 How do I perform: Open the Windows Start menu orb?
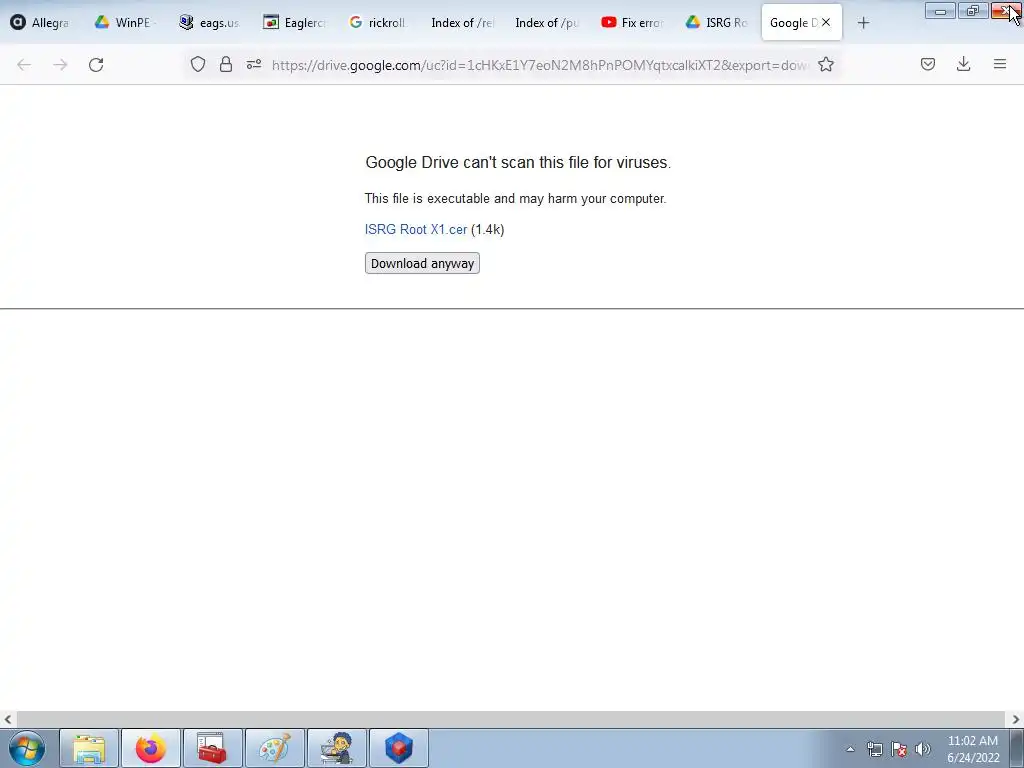(x=27, y=748)
